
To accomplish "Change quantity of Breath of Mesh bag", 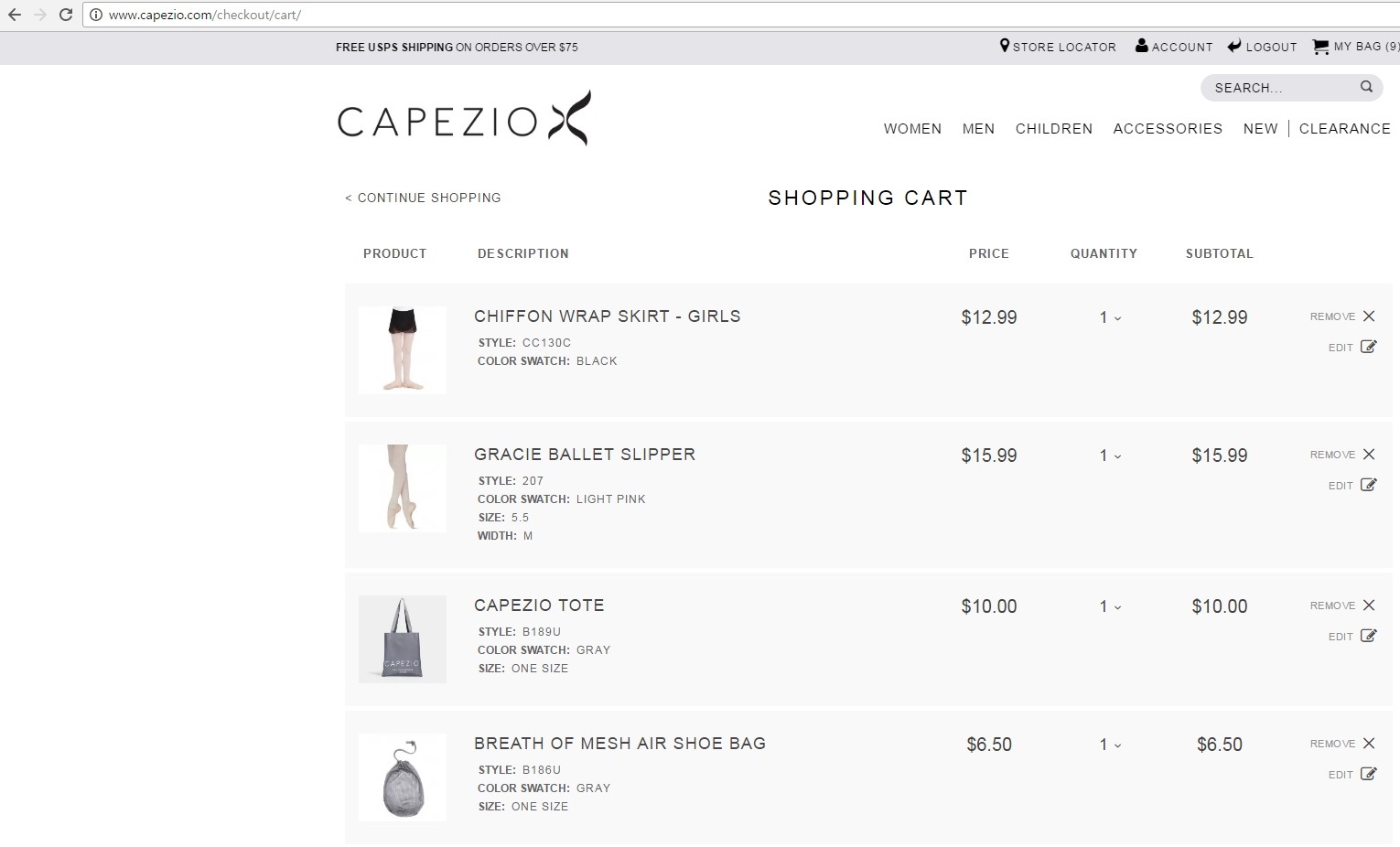I will click(x=1110, y=745).
